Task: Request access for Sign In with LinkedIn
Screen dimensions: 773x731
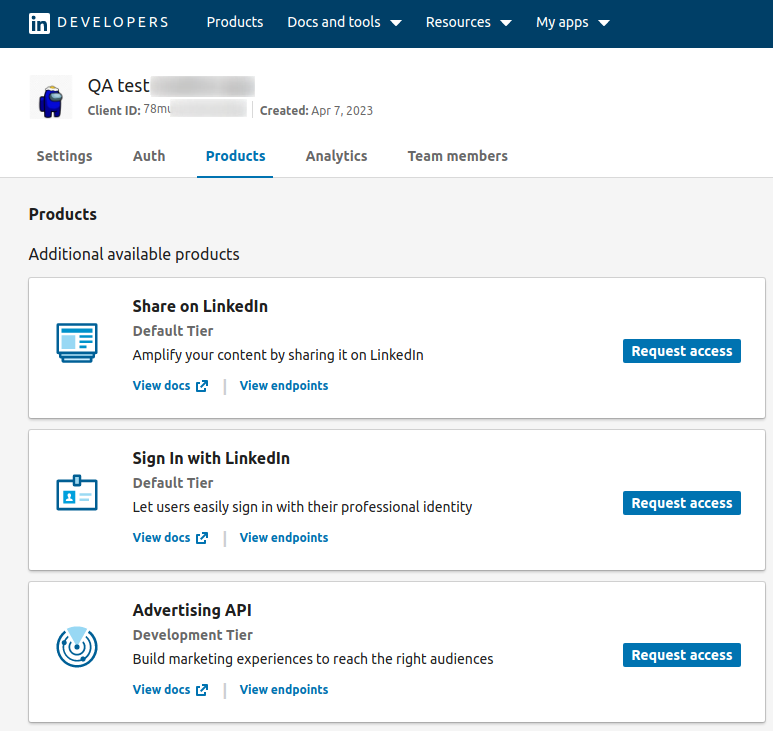Action: [x=682, y=503]
